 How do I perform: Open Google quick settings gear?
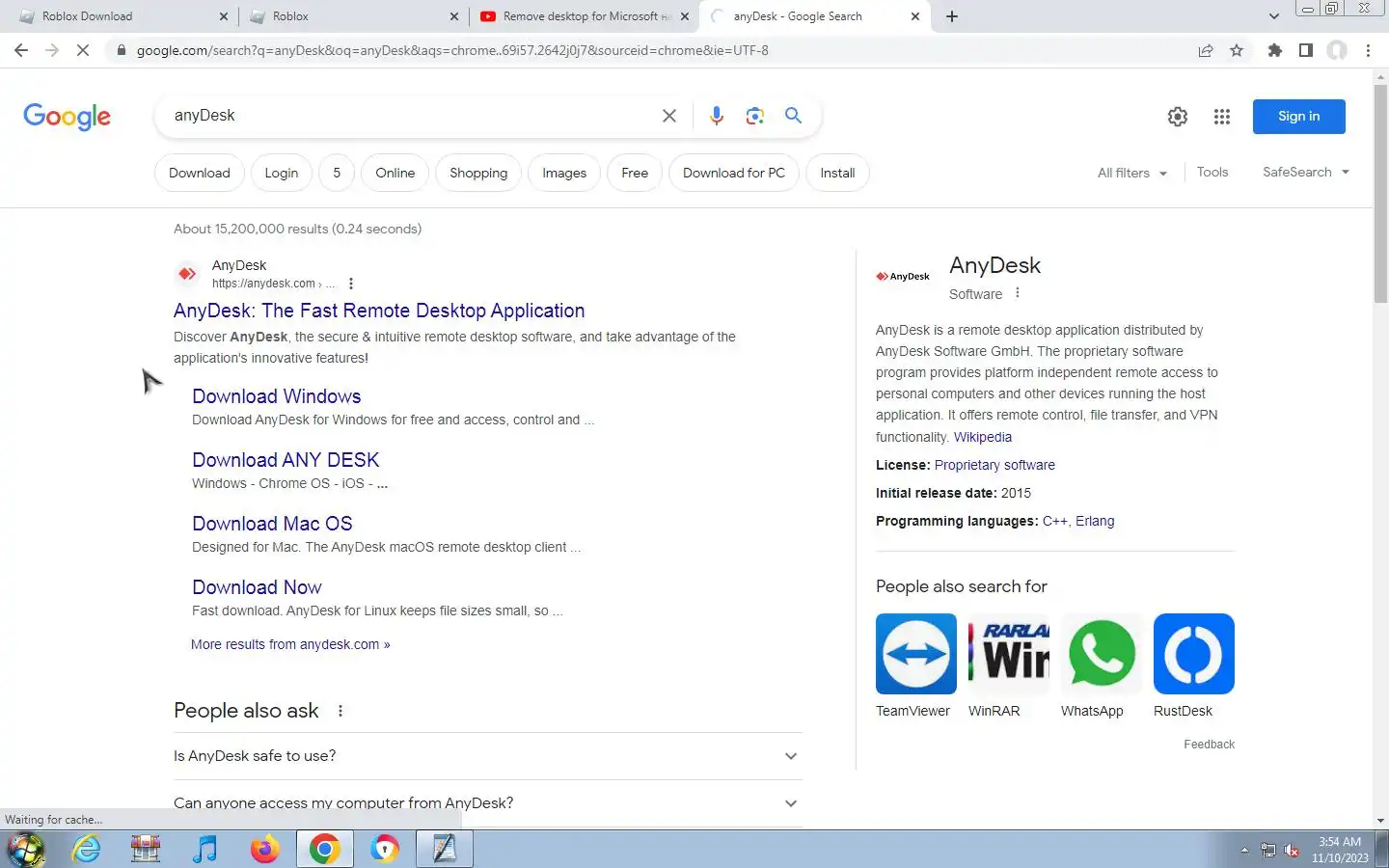click(x=1178, y=117)
